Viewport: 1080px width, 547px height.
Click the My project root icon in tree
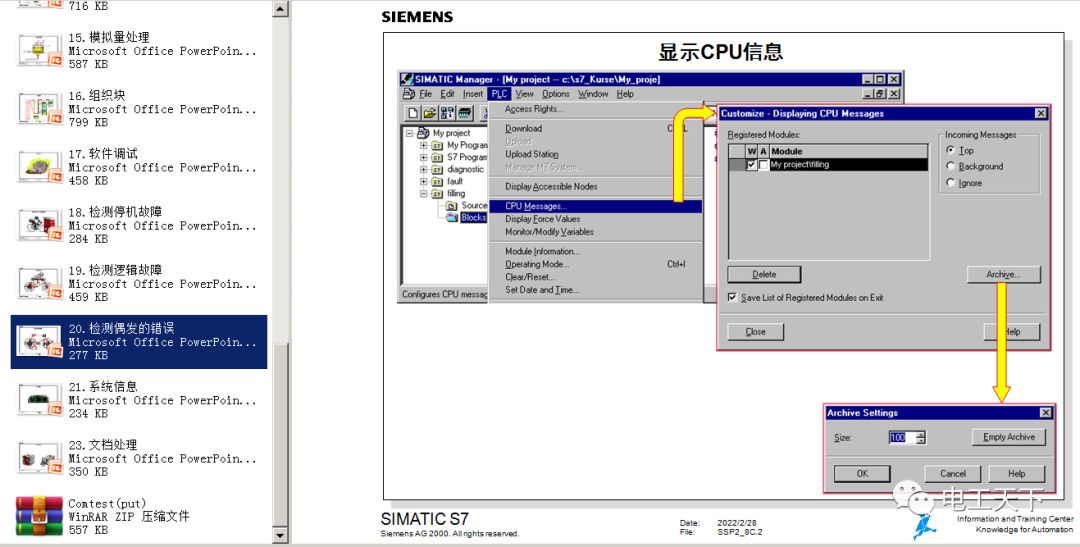(424, 133)
